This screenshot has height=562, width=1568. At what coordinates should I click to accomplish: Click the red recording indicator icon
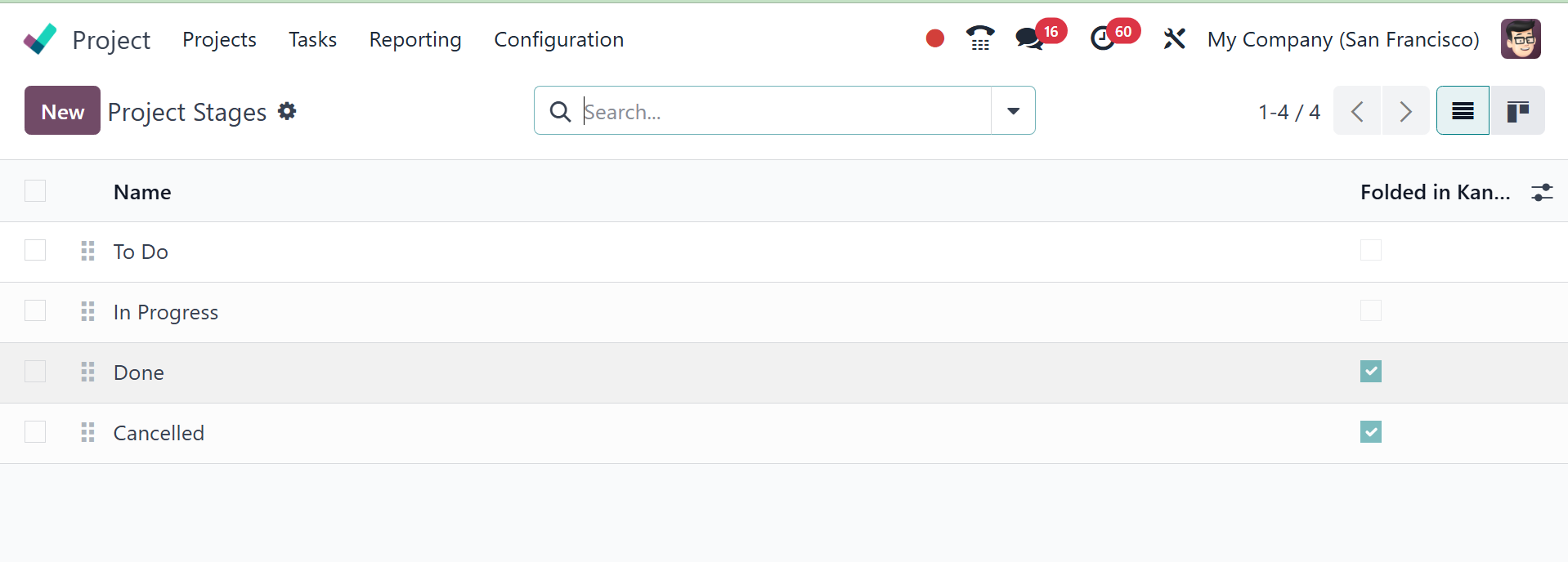[x=935, y=38]
